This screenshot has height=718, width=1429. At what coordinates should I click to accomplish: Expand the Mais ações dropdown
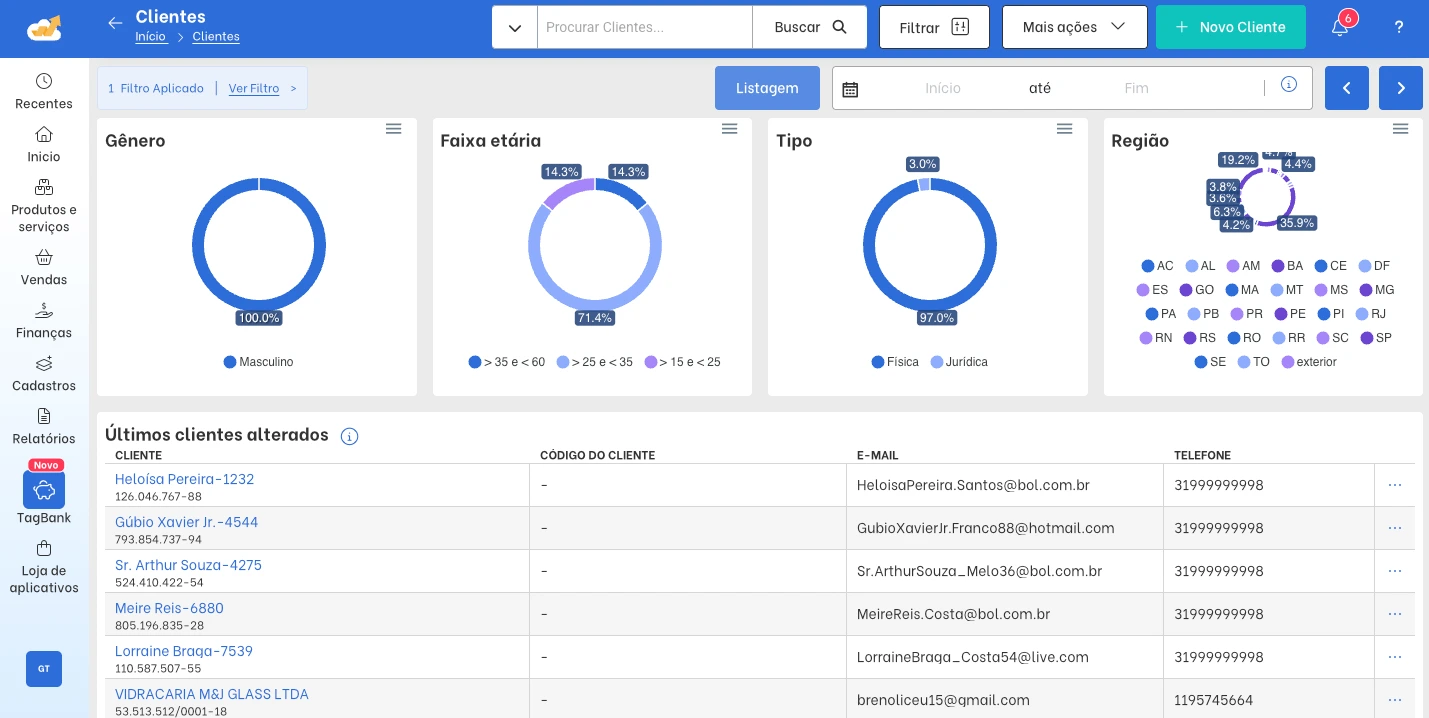click(x=1075, y=27)
